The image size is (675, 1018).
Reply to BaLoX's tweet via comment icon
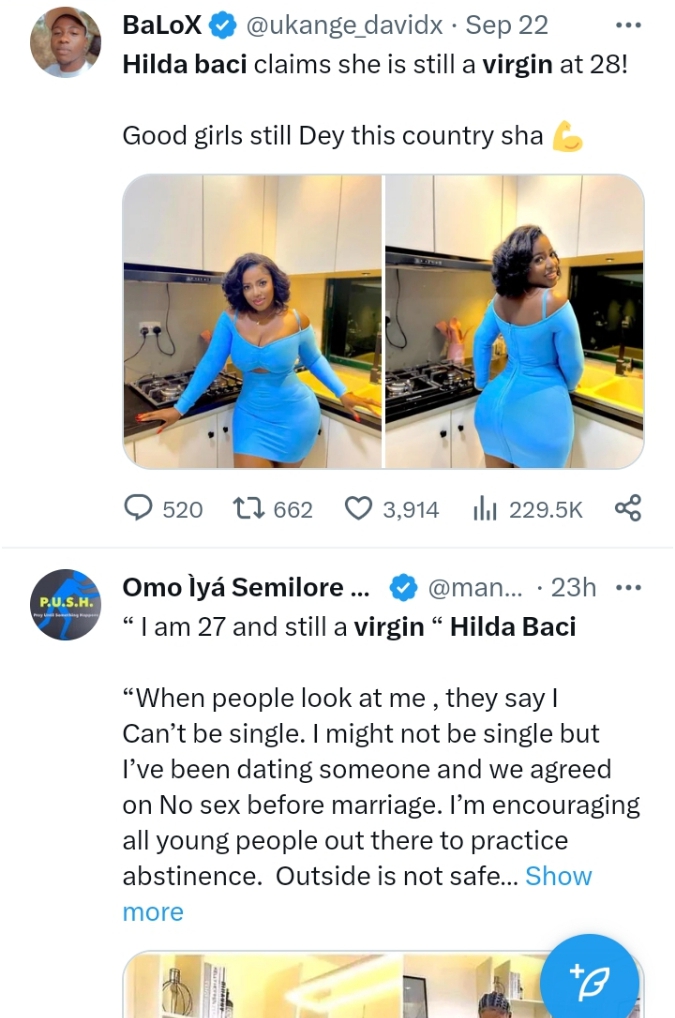137,509
